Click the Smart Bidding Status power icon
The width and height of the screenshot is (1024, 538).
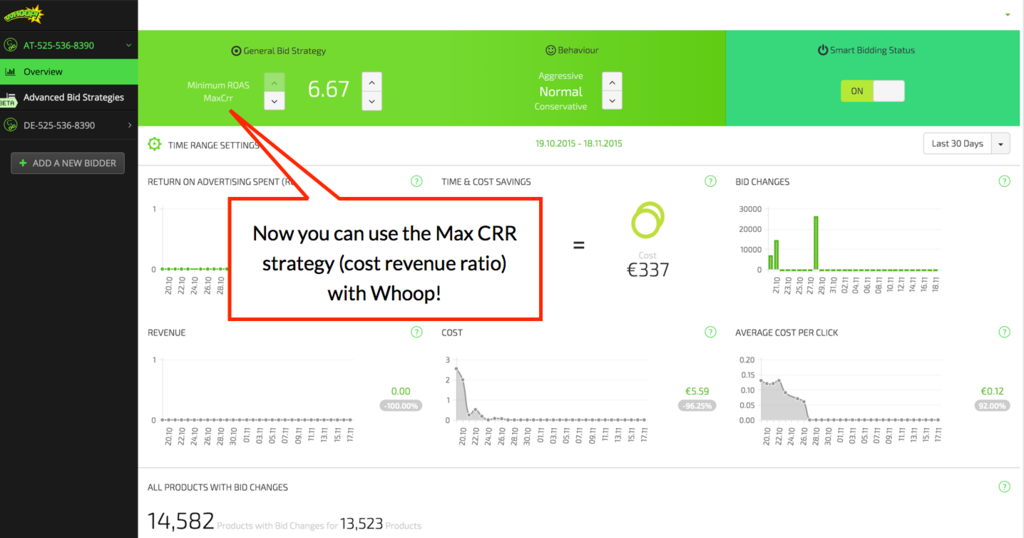[823, 50]
